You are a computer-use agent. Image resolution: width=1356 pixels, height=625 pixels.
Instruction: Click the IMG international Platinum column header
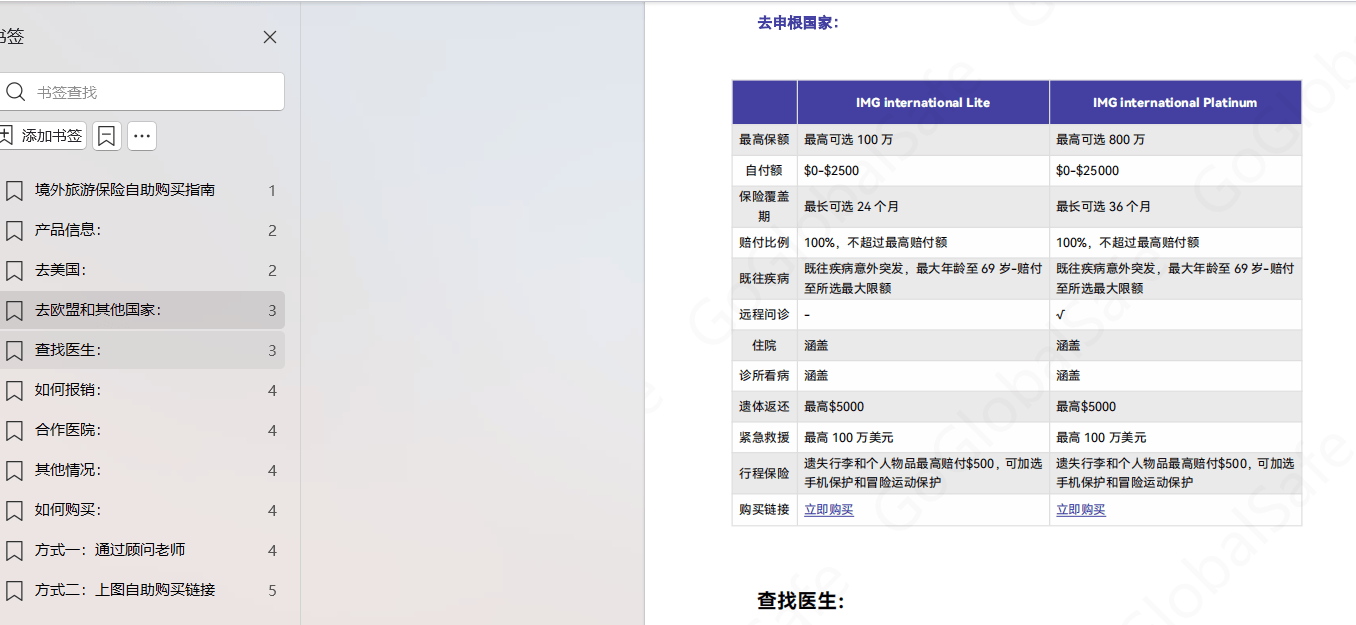pyautogui.click(x=1175, y=102)
